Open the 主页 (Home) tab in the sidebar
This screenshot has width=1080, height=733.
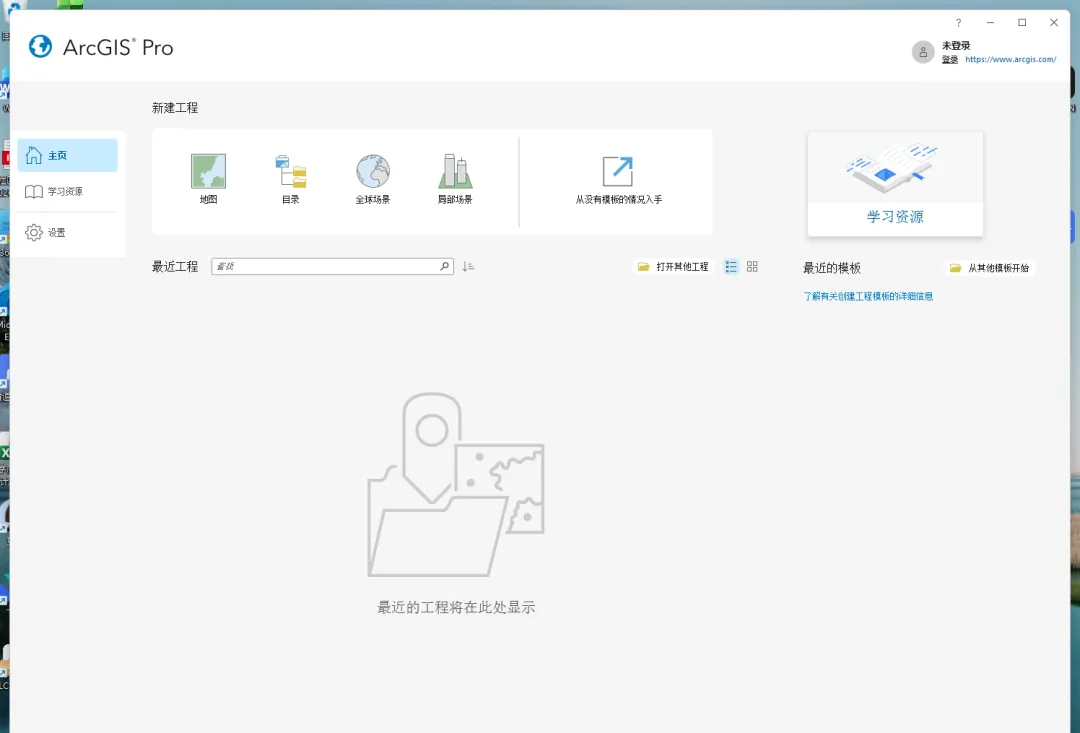pyautogui.click(x=68, y=156)
